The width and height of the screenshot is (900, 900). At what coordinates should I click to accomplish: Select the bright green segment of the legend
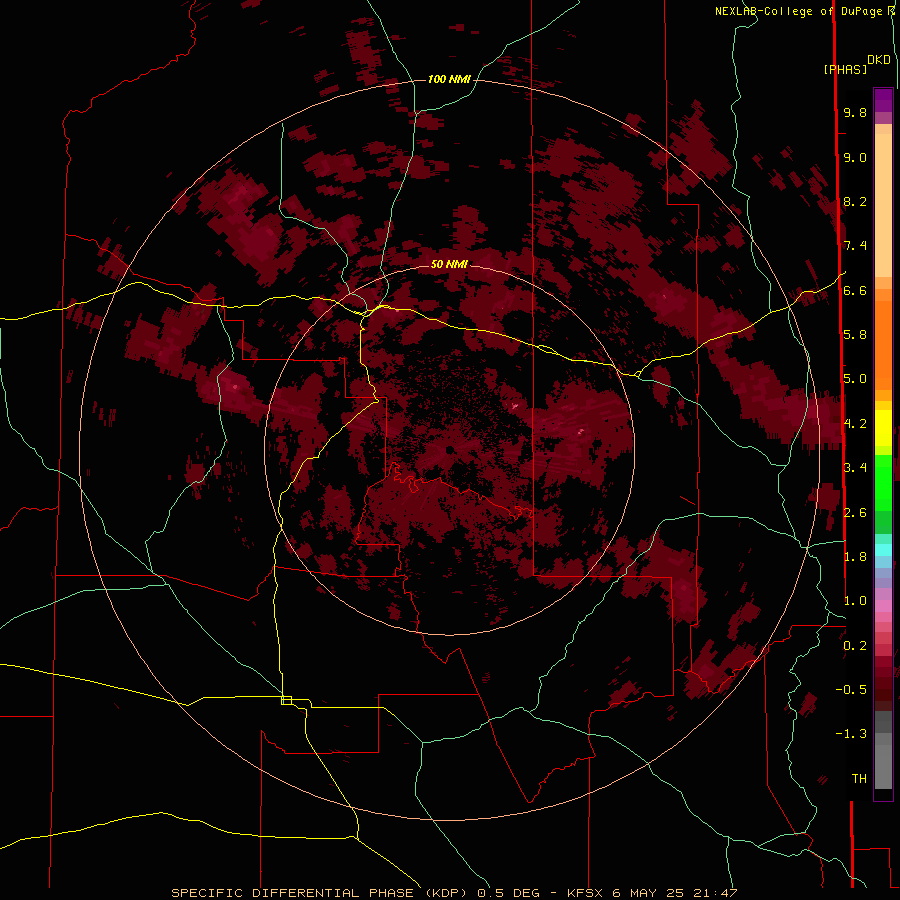pos(883,482)
